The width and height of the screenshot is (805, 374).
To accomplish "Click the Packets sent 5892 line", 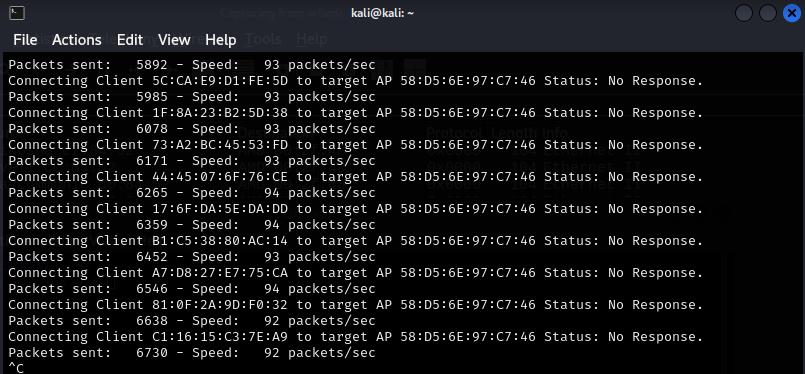I will 192,65.
